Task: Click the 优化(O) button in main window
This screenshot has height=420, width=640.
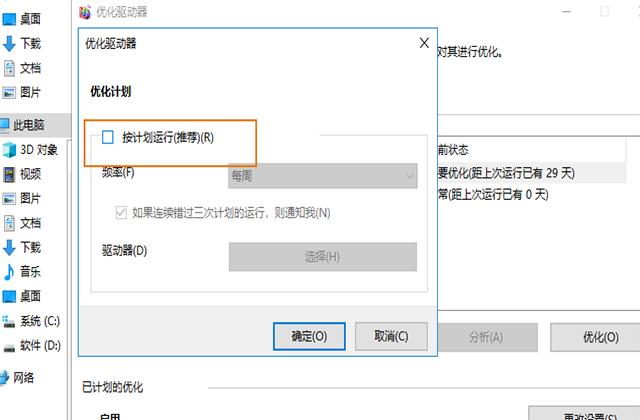Action: point(600,337)
